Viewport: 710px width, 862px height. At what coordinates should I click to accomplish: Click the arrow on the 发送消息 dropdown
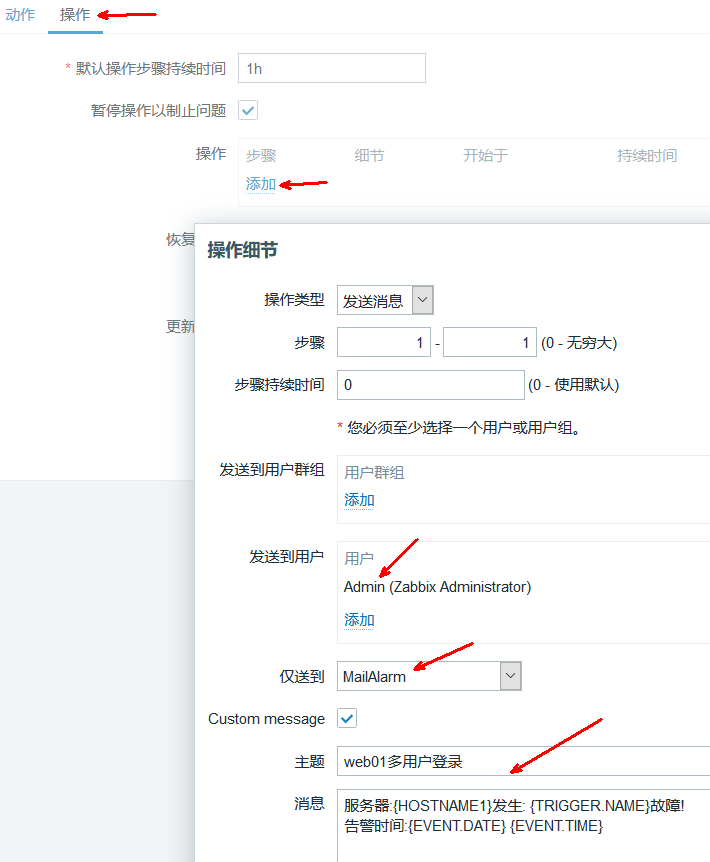coord(423,300)
